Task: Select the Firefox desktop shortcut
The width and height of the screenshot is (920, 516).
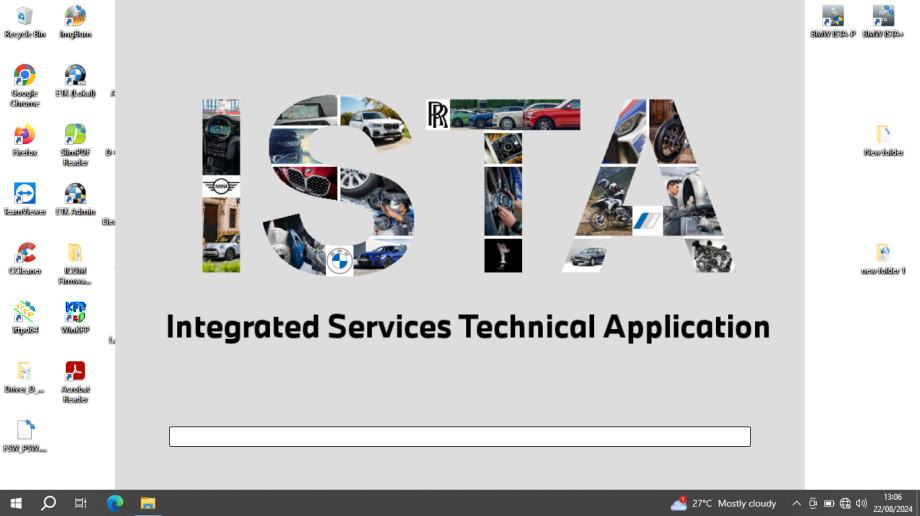Action: click(x=25, y=140)
